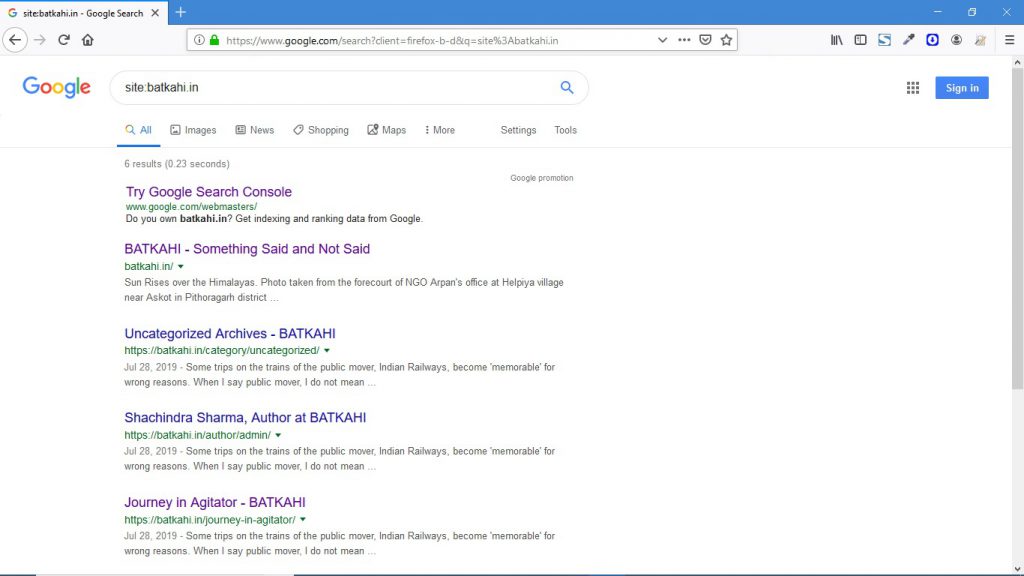Select the All results tab
This screenshot has height=576, width=1024.
(x=138, y=130)
